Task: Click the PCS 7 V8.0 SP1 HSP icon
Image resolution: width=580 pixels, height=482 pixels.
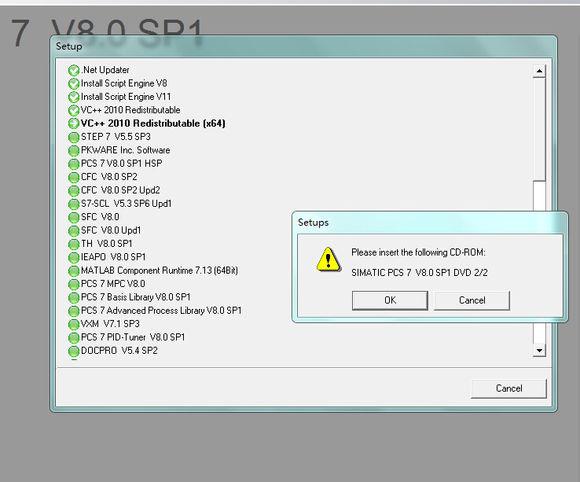Action: tap(74, 164)
